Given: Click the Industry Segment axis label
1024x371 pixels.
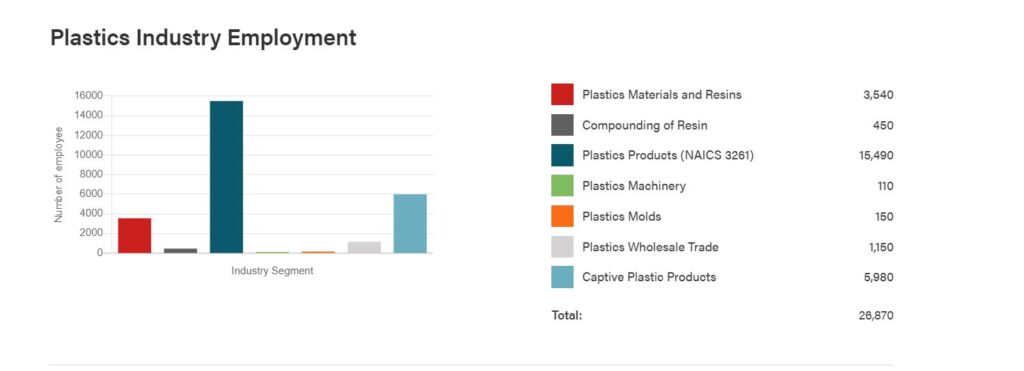Looking at the screenshot, I should 272,270.
